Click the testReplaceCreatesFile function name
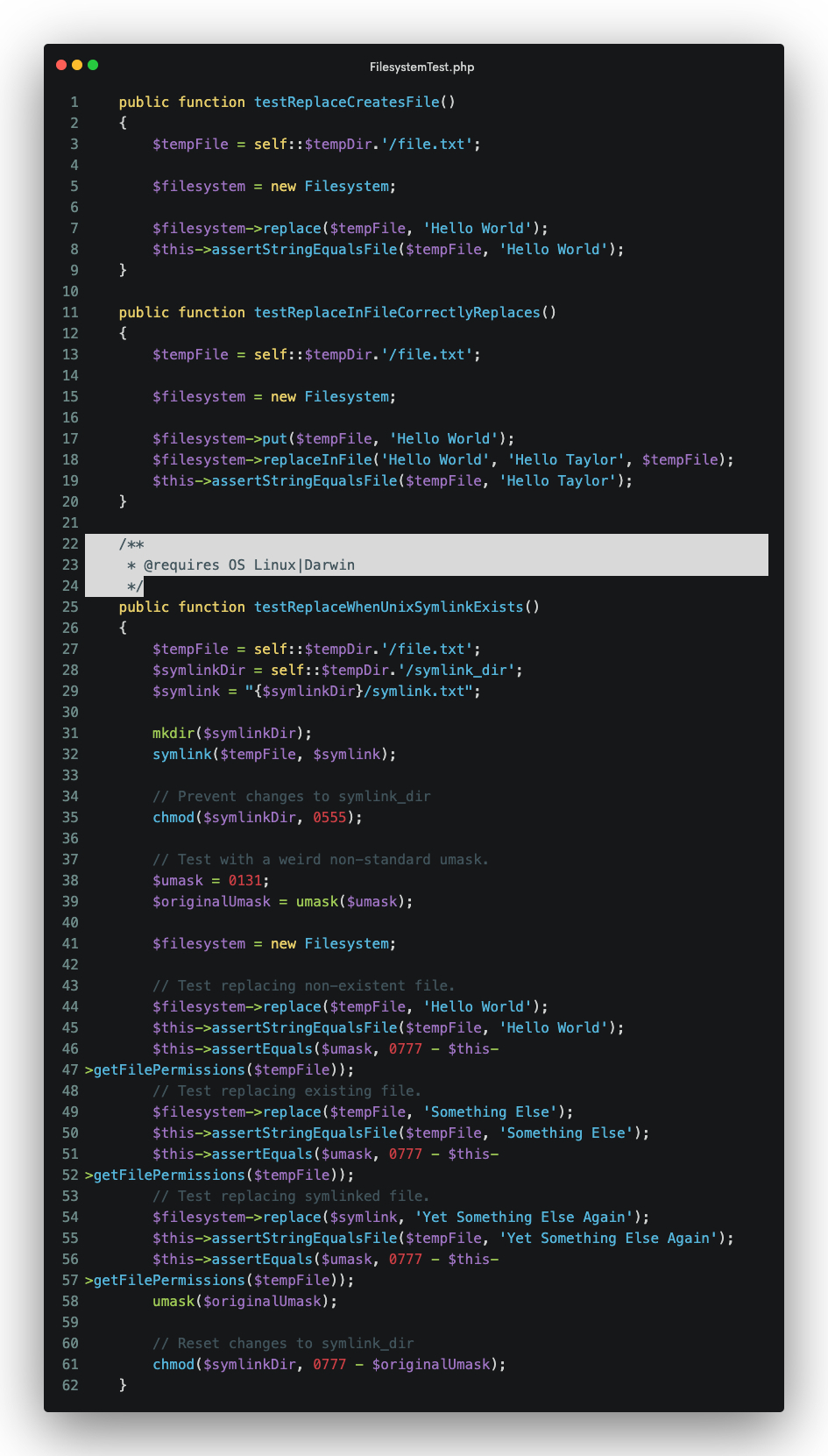 [347, 102]
